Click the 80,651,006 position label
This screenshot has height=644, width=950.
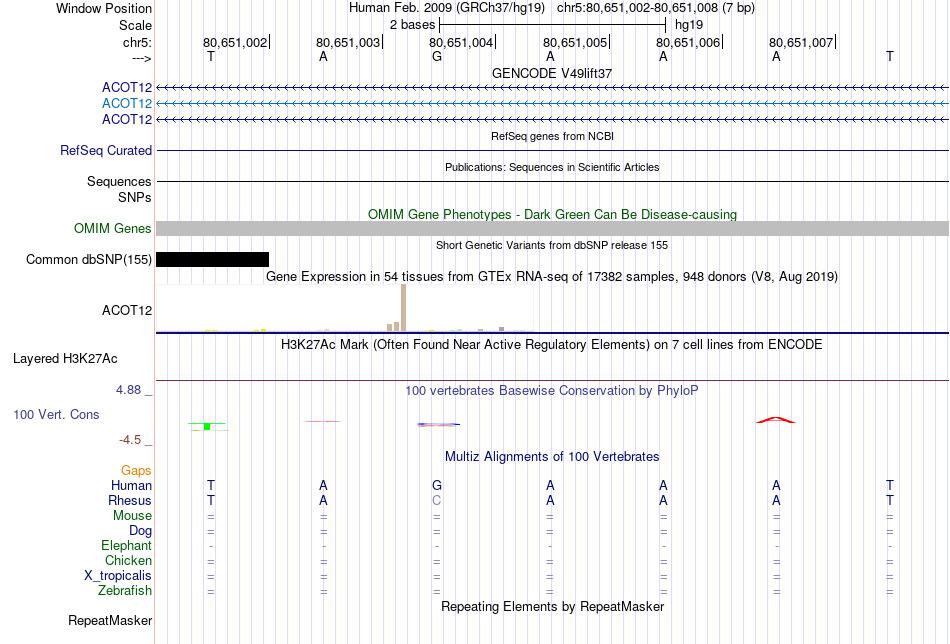pos(688,42)
